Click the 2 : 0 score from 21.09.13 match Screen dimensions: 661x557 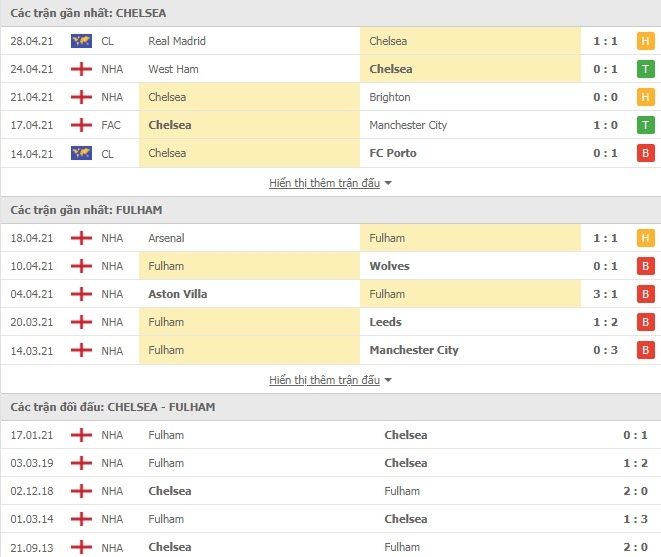[635, 547]
